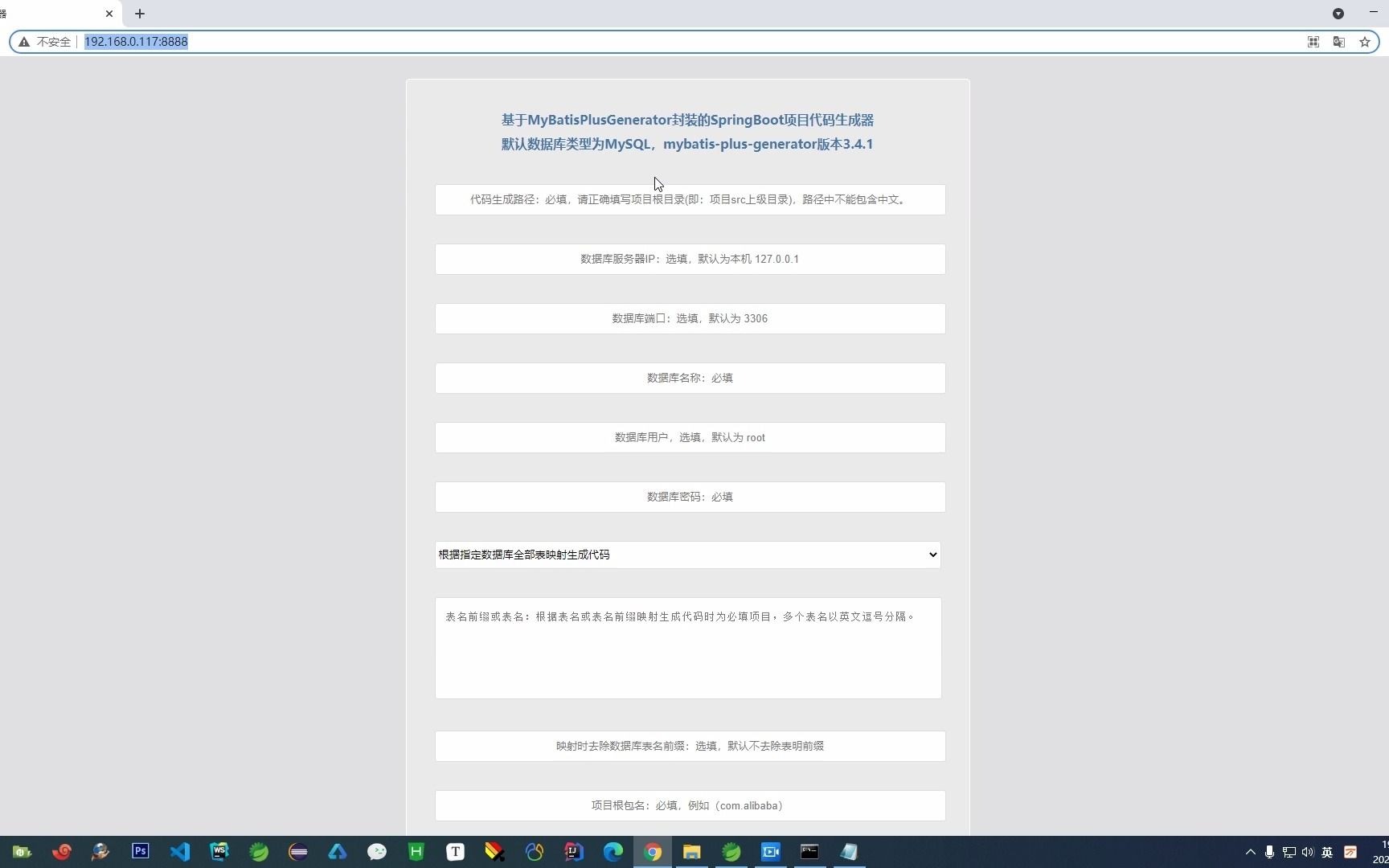Open the blue swirl app in the taskbar
1389x868 pixels.
pyautogui.click(x=535, y=851)
